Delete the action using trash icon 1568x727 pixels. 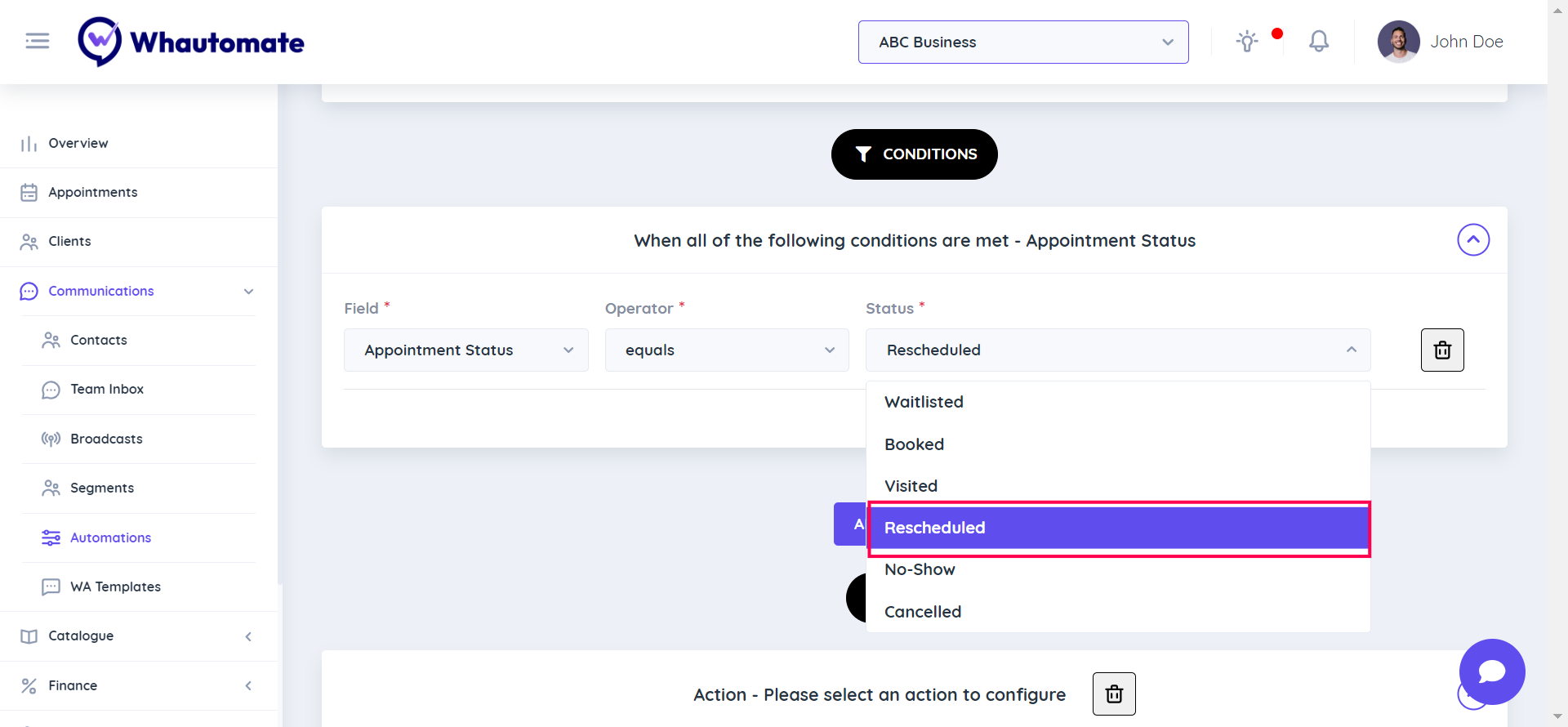pos(1114,694)
